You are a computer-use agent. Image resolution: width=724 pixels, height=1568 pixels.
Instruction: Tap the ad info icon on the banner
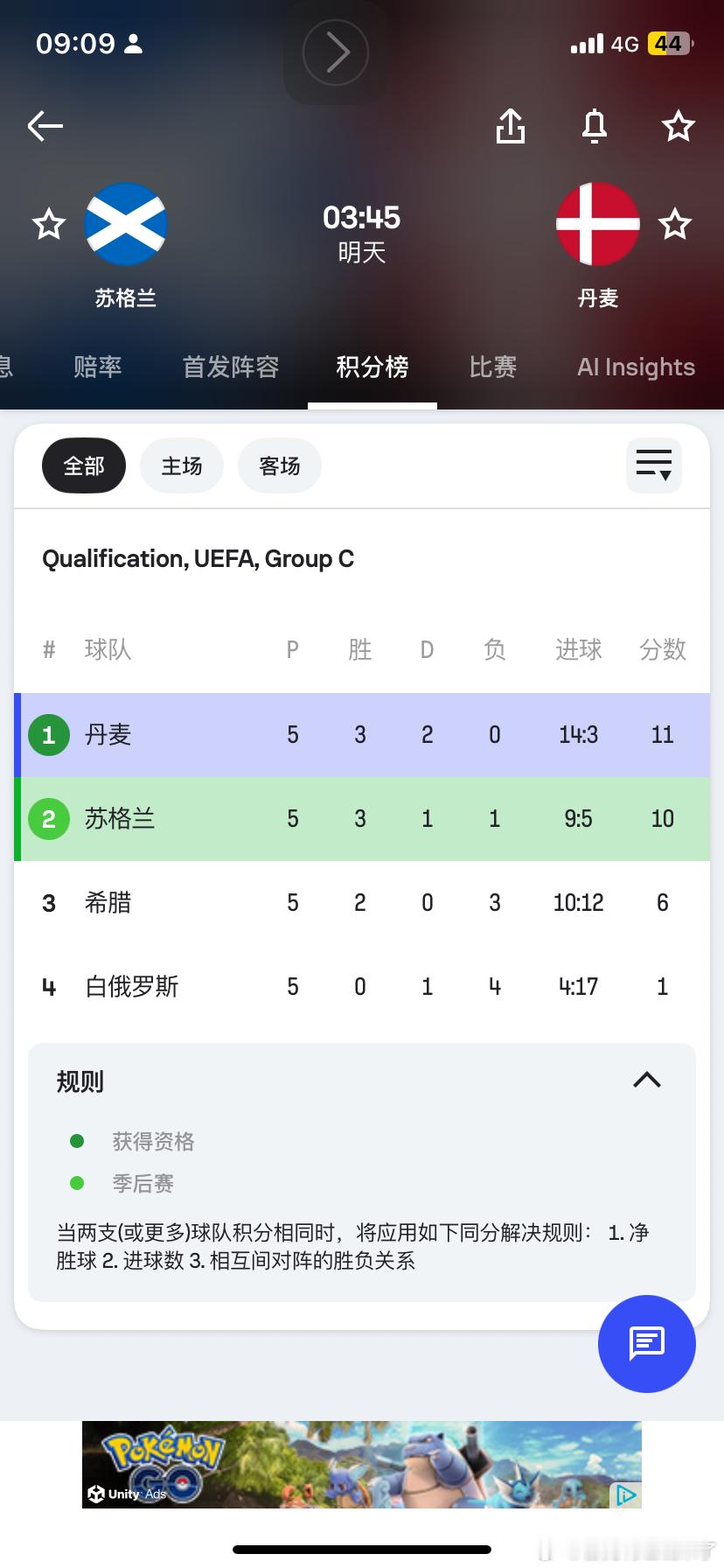pos(626,1494)
